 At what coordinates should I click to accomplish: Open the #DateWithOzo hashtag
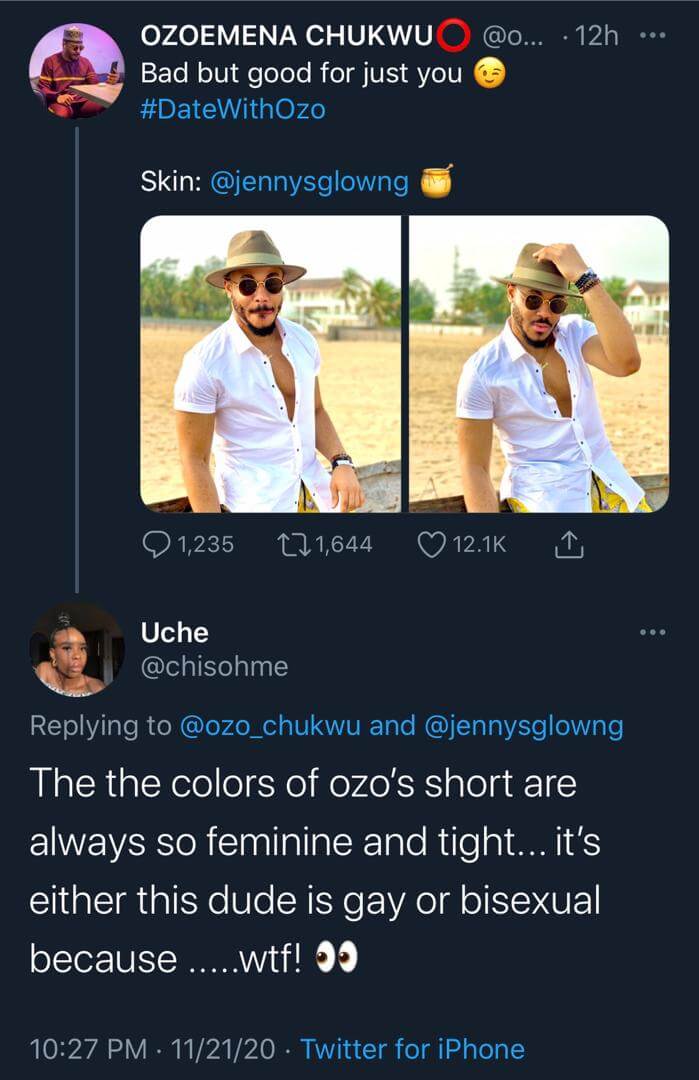coord(233,110)
